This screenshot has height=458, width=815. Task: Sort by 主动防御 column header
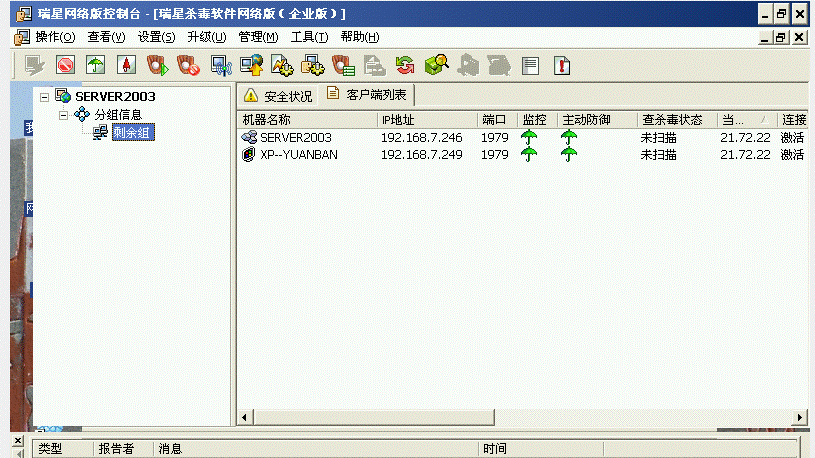pos(598,120)
